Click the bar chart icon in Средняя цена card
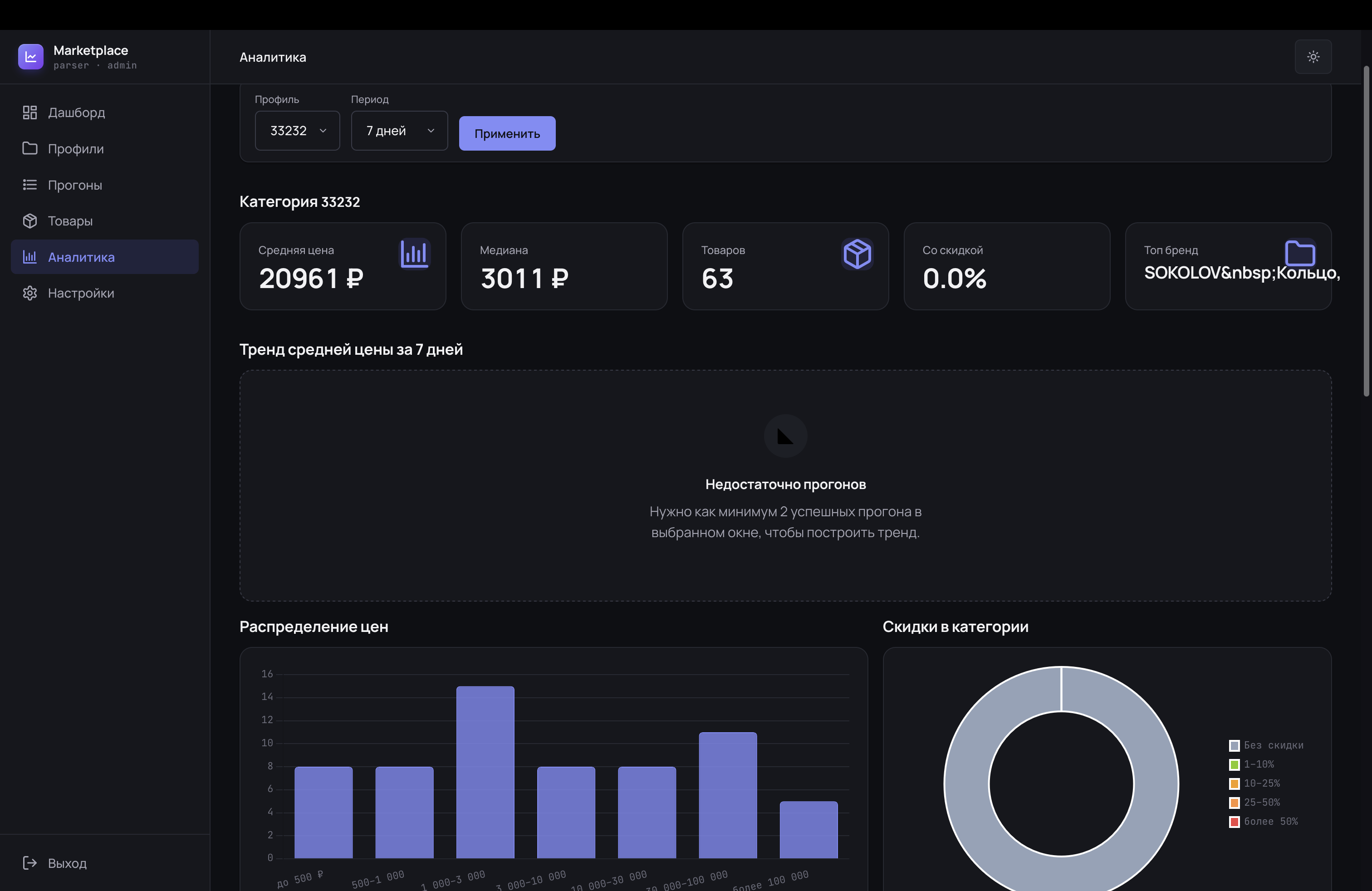 [x=415, y=254]
